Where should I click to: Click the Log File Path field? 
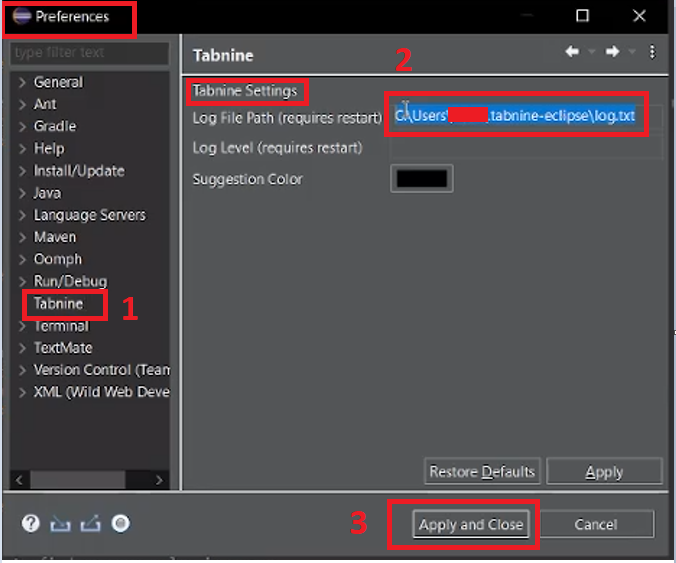pos(526,116)
